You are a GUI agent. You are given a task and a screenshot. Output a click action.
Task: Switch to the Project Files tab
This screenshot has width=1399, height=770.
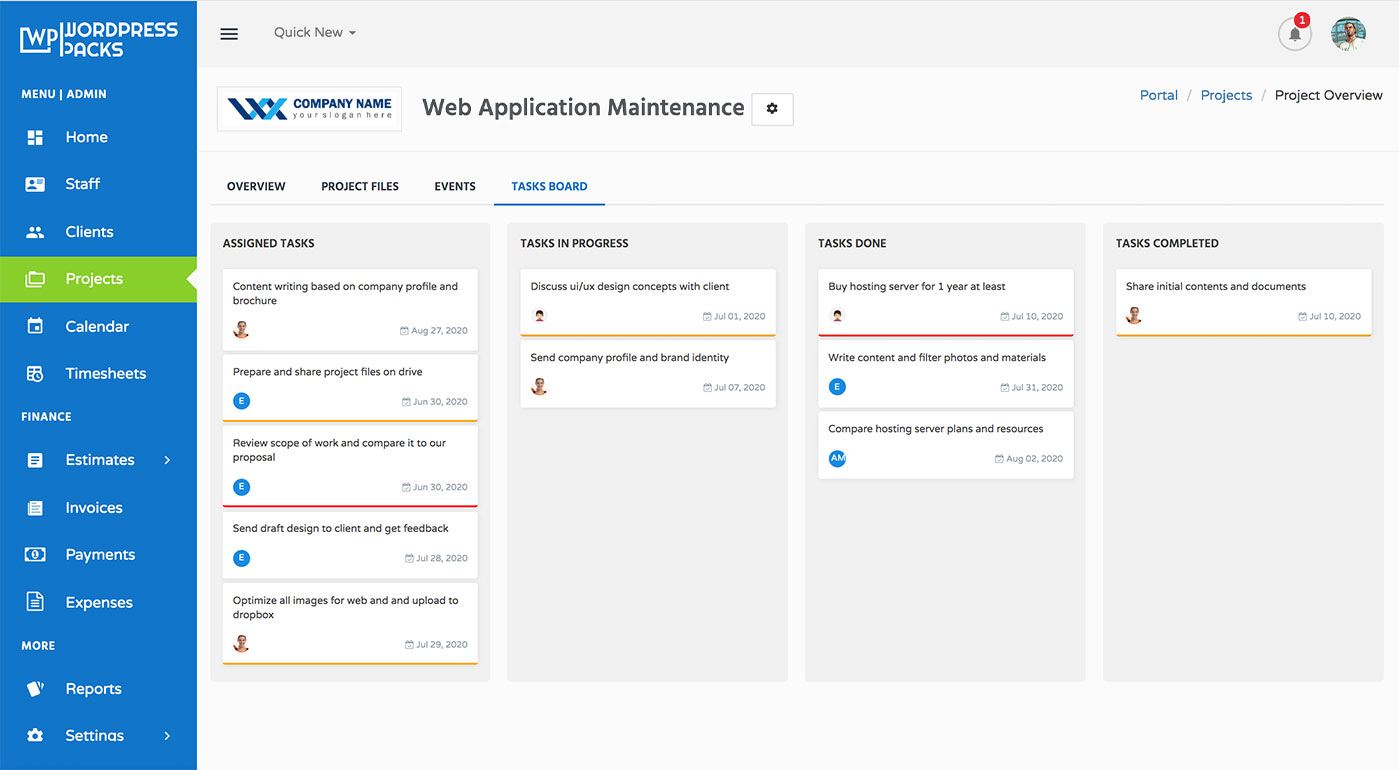(359, 186)
